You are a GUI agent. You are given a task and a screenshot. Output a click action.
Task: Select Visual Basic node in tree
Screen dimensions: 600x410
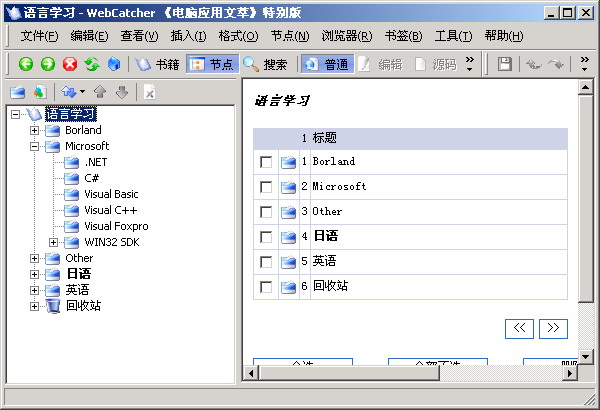pyautogui.click(x=111, y=194)
